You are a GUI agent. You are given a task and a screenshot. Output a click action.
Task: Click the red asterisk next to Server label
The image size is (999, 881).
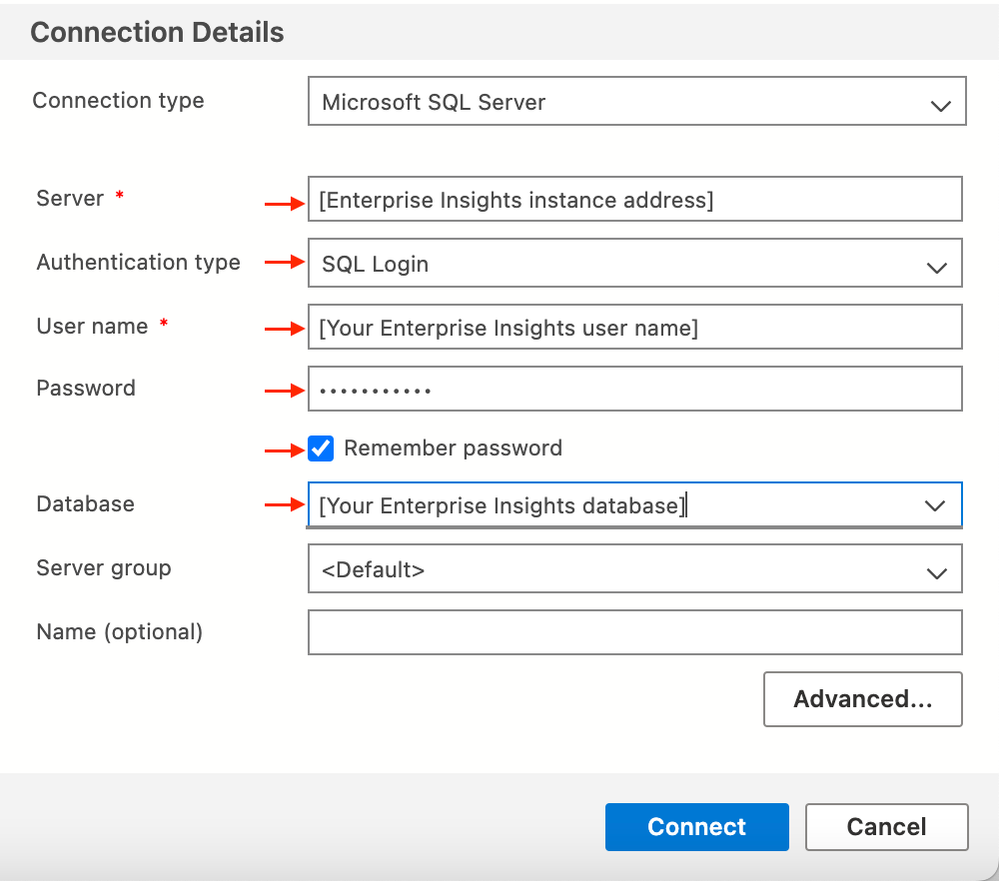120,197
